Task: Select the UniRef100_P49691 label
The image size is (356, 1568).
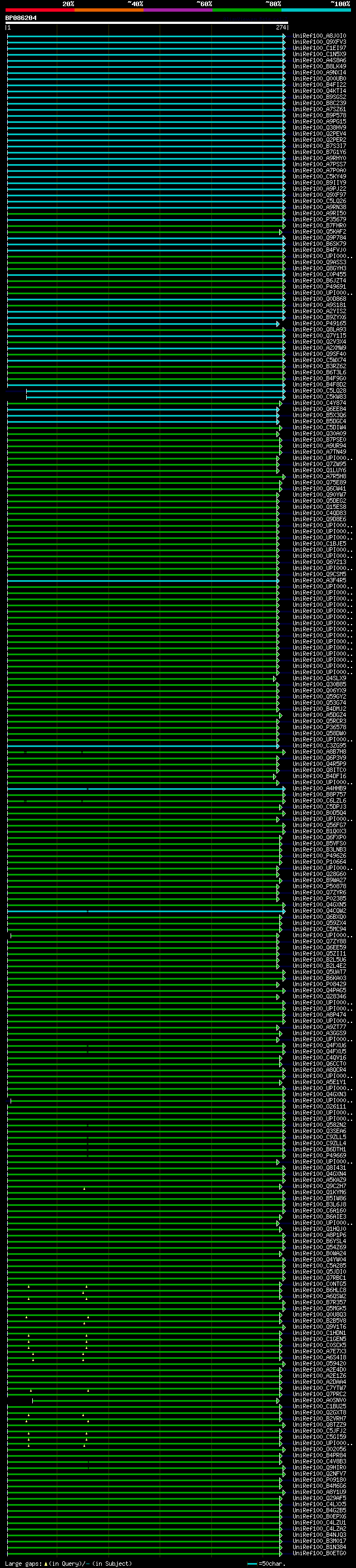Action: point(319,286)
